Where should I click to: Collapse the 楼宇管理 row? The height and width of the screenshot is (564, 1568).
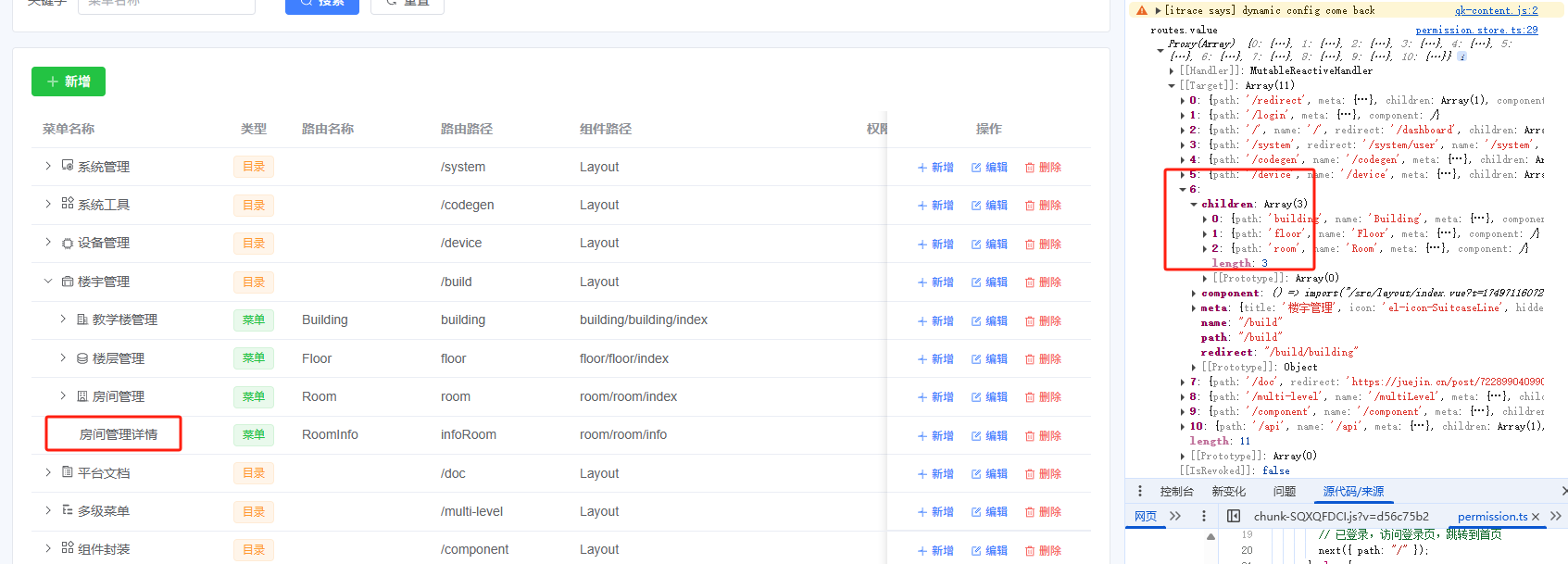(48, 281)
